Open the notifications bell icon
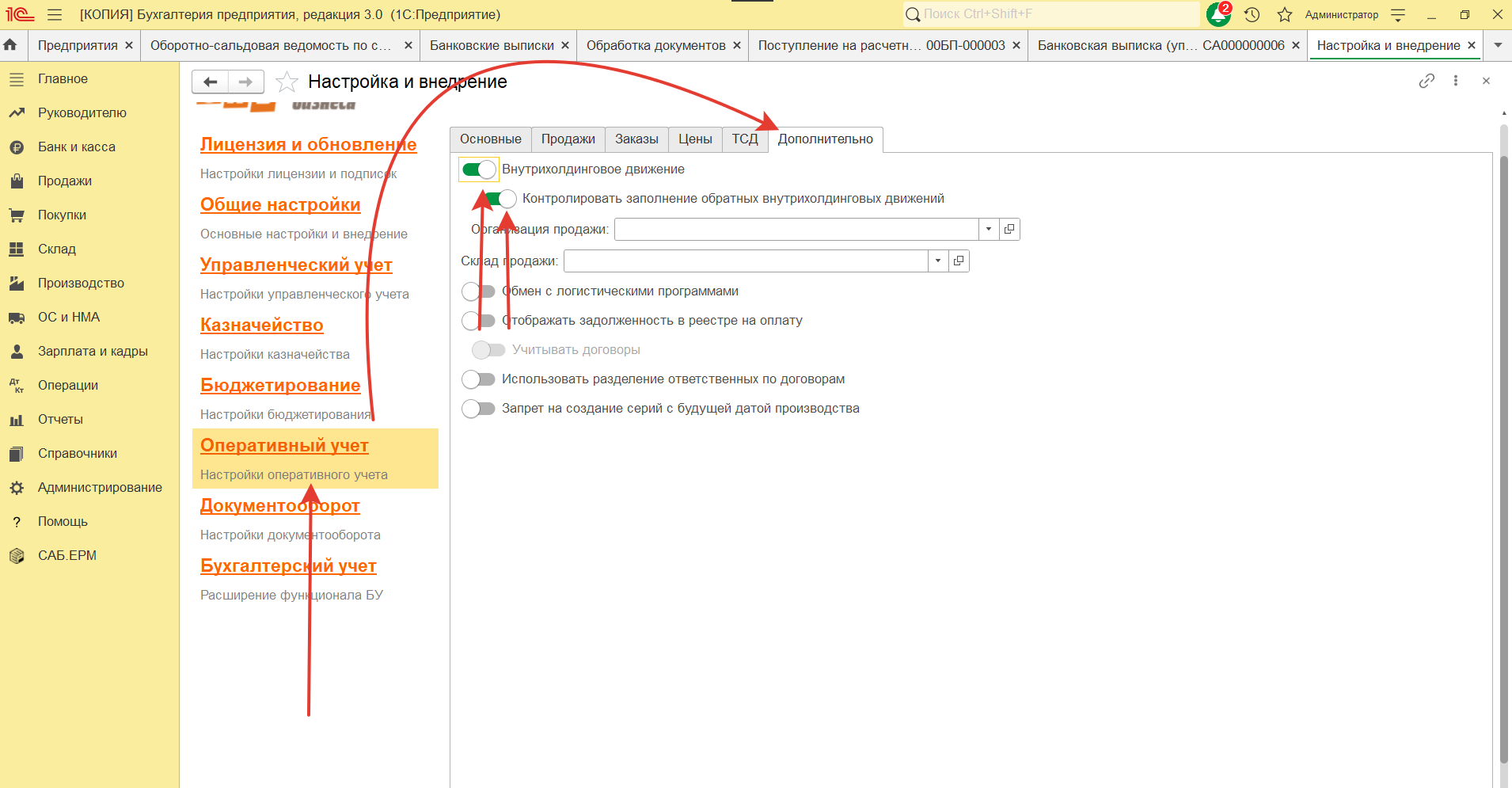 point(1218,14)
